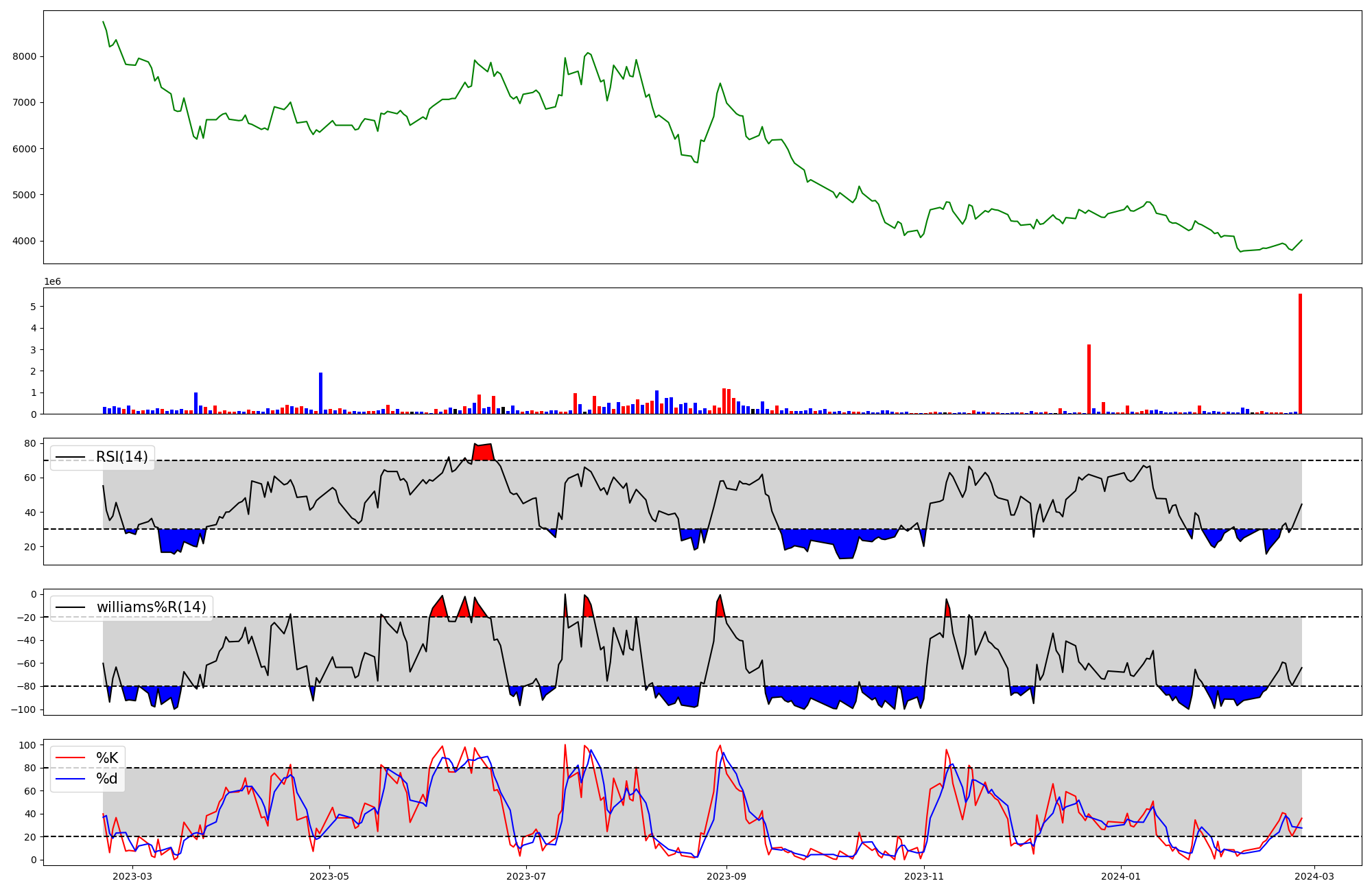Viewport: 1372px width, 892px height.
Task: Click the 4000 price axis tick label
Action: (25, 241)
